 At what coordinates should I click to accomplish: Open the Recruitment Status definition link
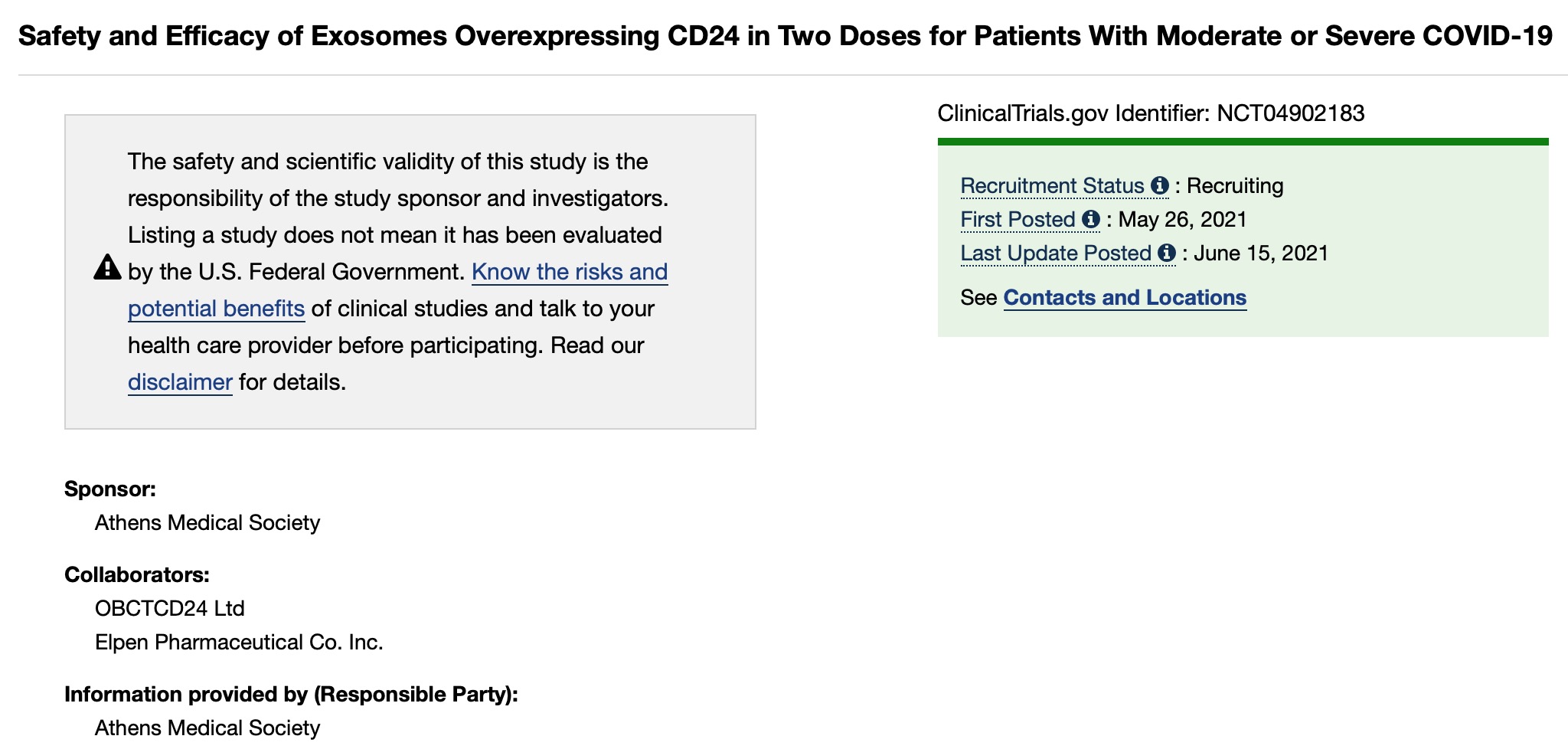coord(1052,186)
